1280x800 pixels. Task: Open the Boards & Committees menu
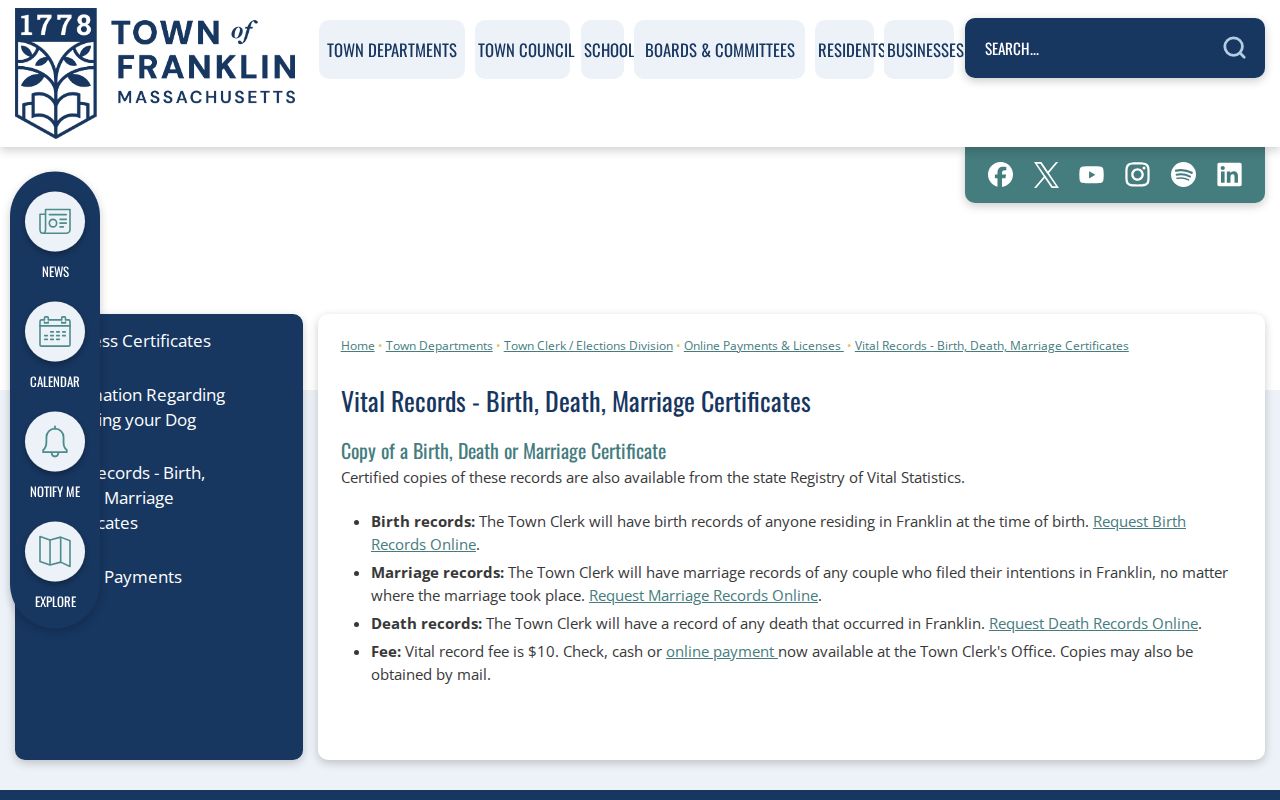720,50
